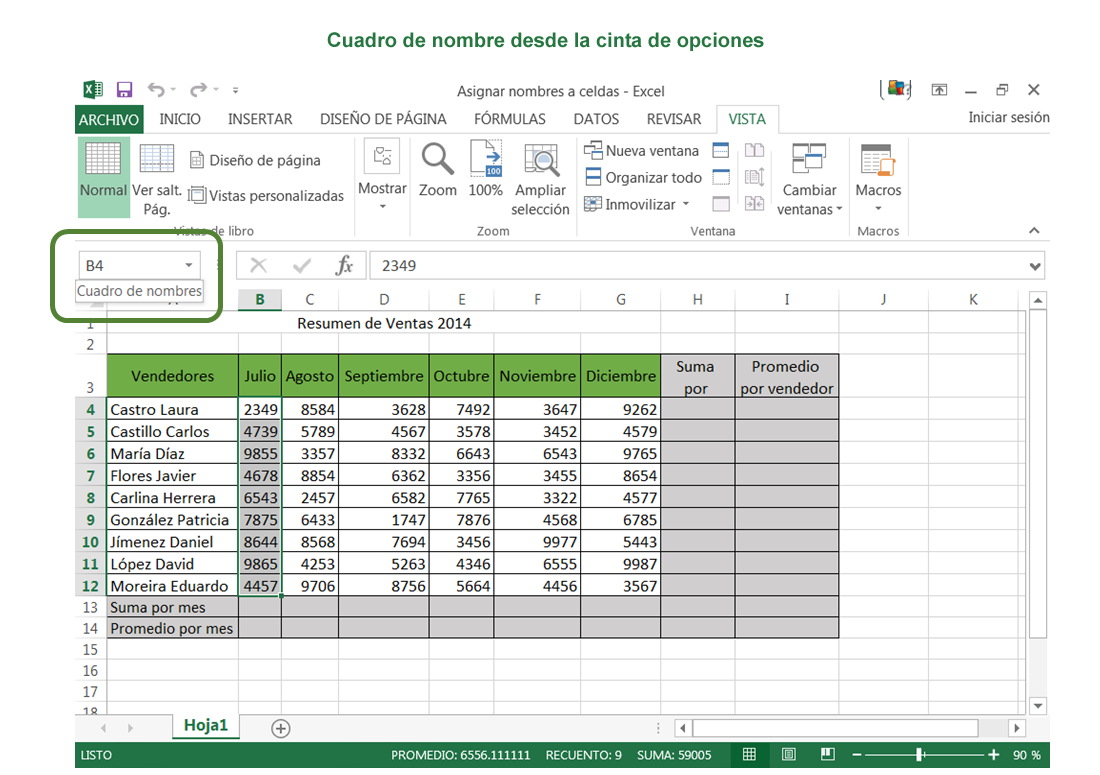1100x775 pixels.
Task: Click the horizontal scrollbar's right arrow
Action: [x=1016, y=728]
